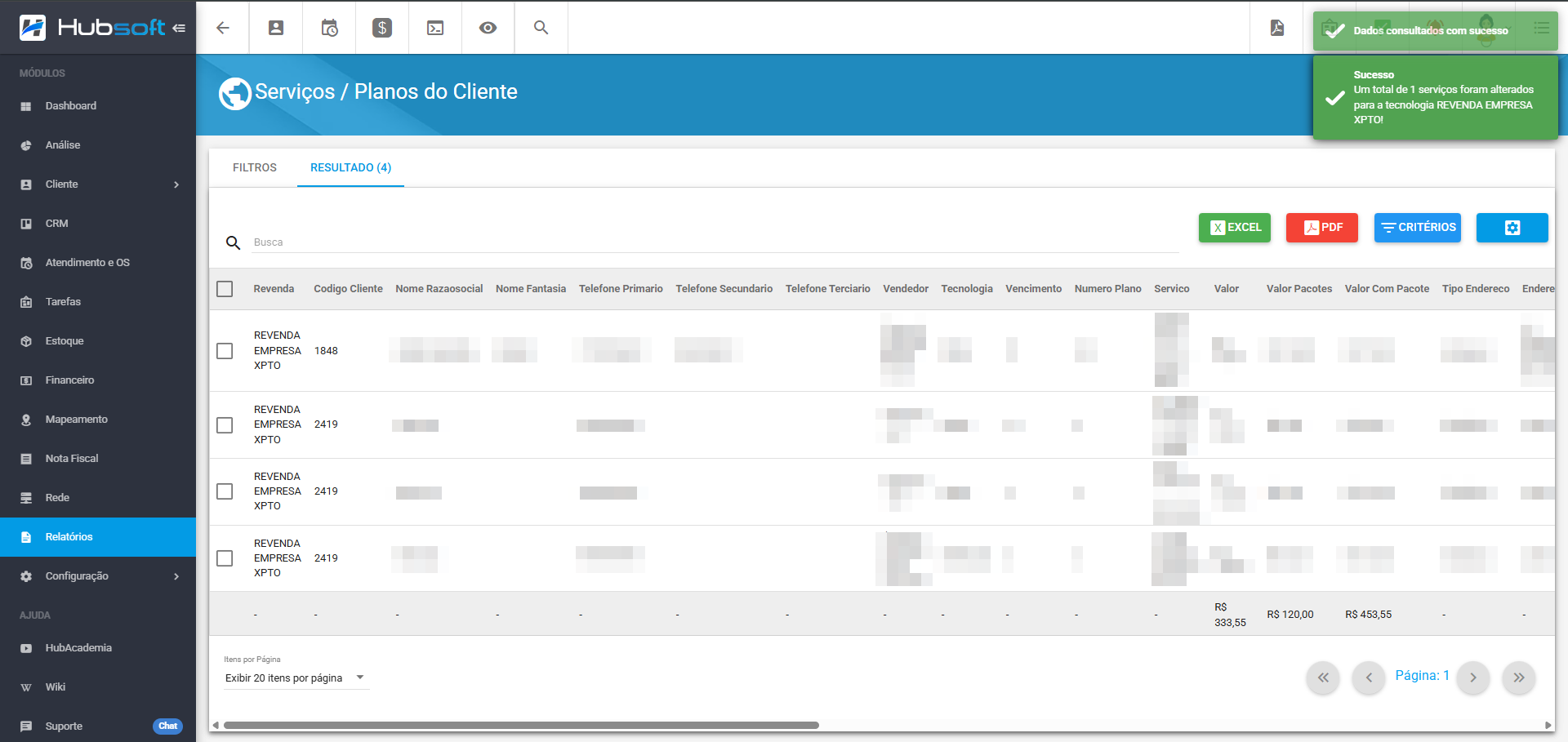Expand the Cliente sidebar submenu

pyautogui.click(x=176, y=184)
